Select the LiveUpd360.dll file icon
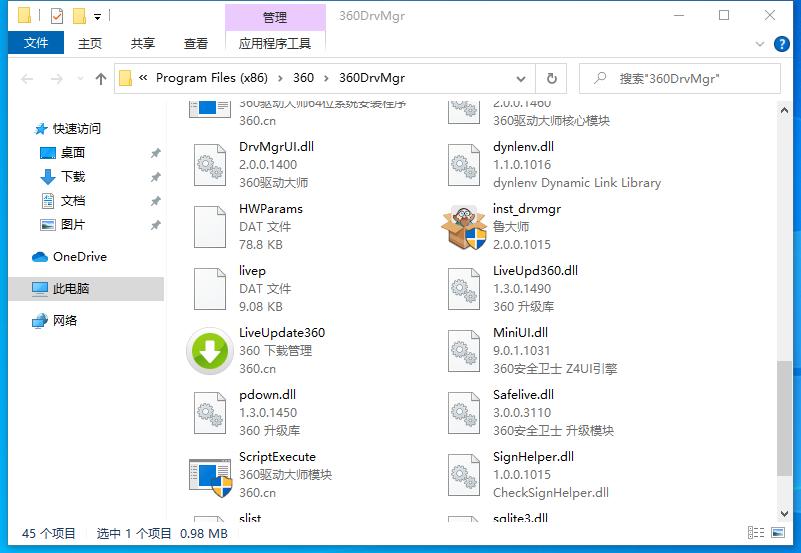 pyautogui.click(x=464, y=289)
